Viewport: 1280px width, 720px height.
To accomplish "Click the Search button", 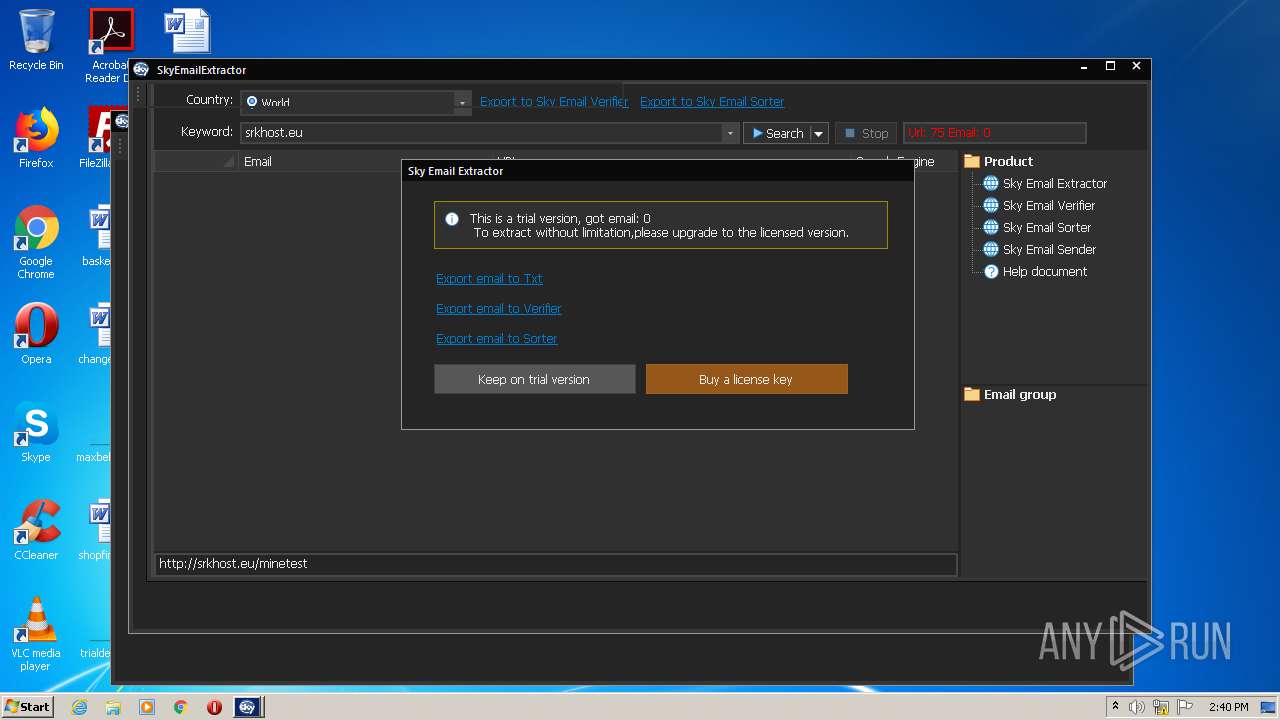I will [777, 133].
